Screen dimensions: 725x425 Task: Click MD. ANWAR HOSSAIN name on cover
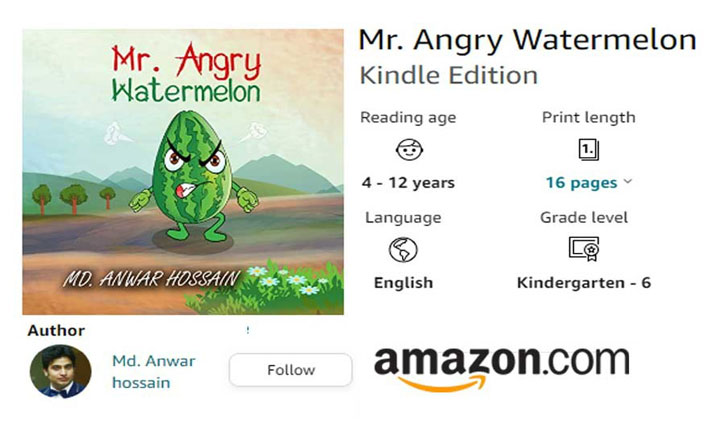(151, 278)
